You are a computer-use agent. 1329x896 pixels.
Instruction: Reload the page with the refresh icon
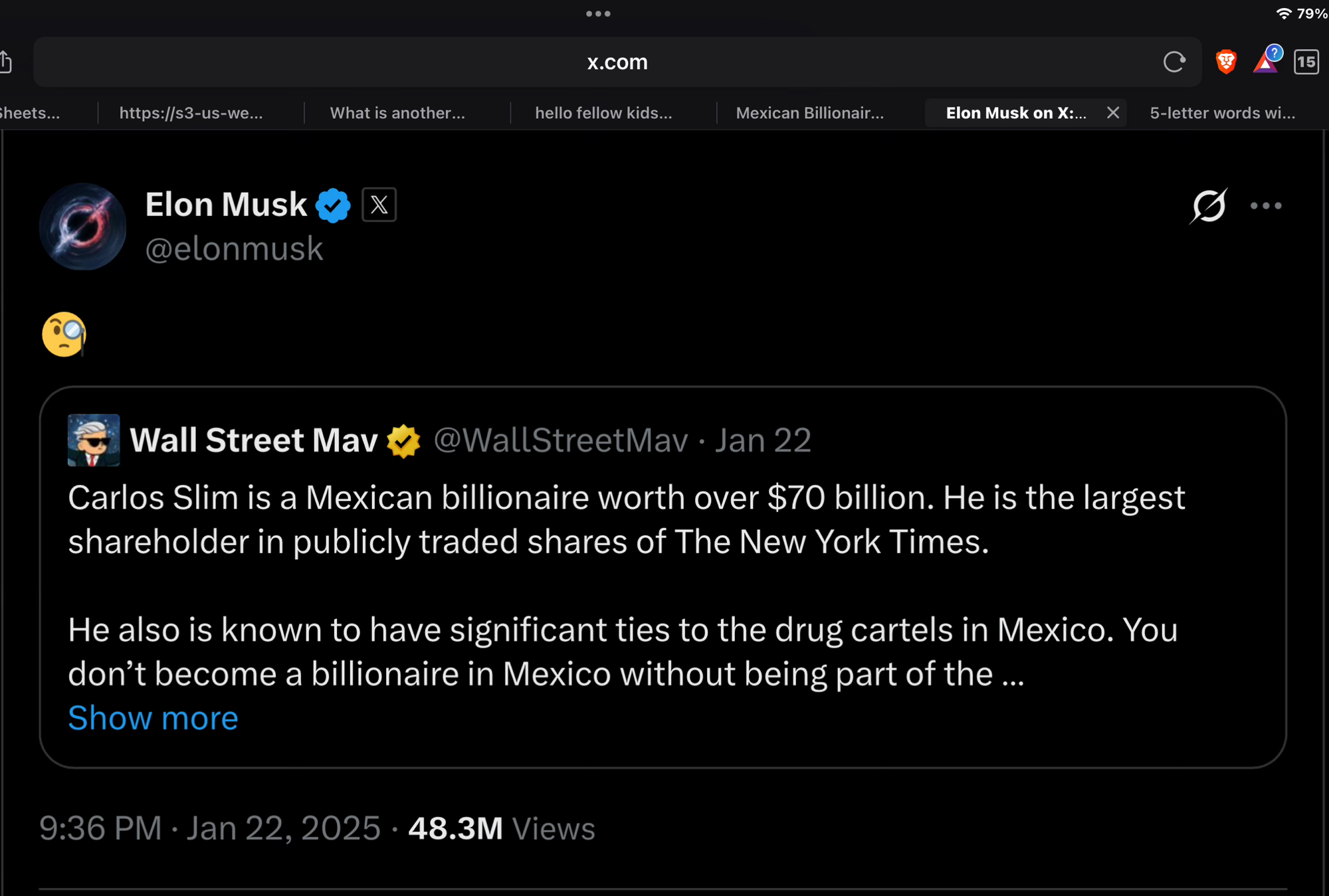coord(1174,62)
